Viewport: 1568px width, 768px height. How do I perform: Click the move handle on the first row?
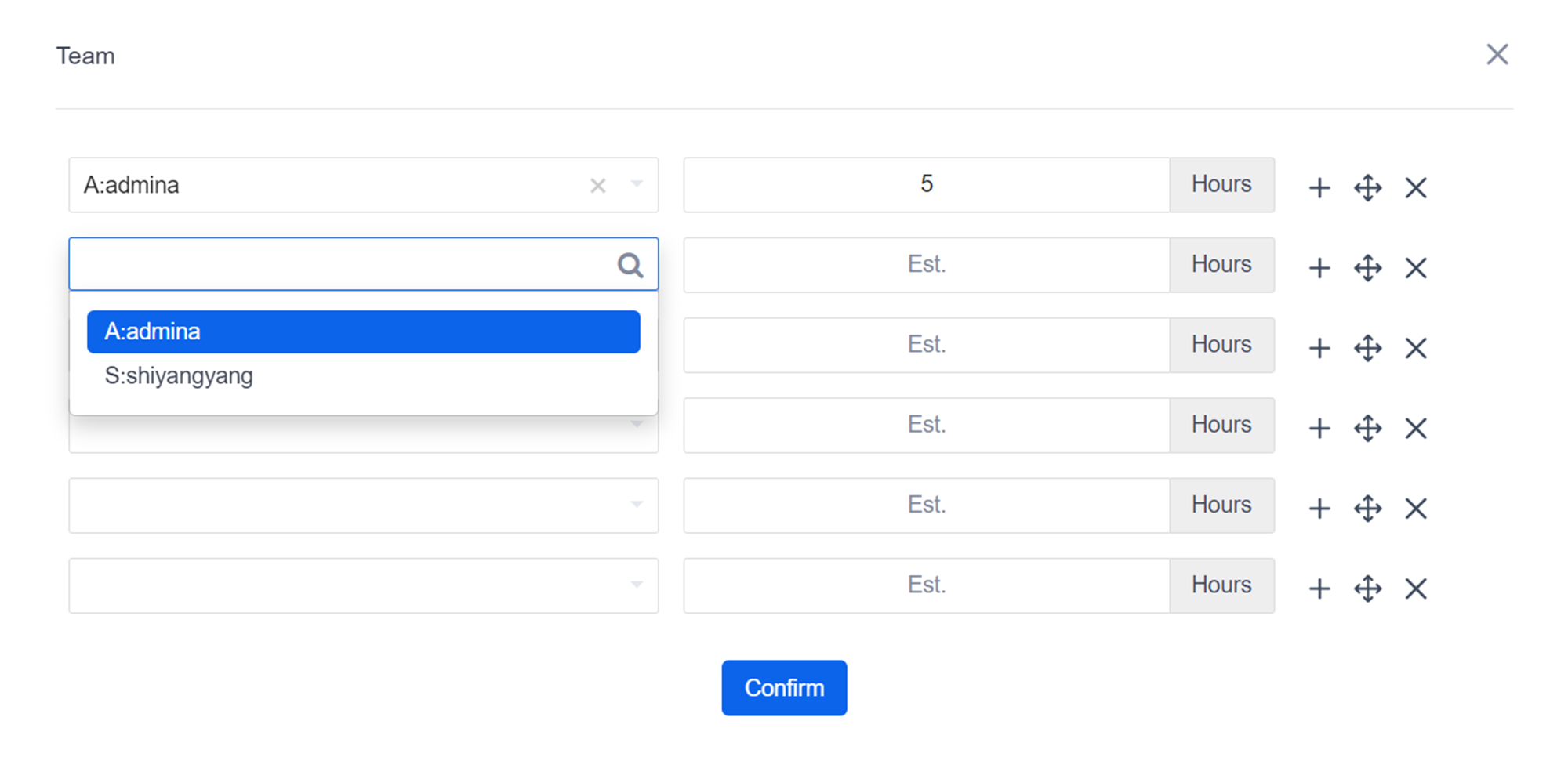[x=1367, y=188]
